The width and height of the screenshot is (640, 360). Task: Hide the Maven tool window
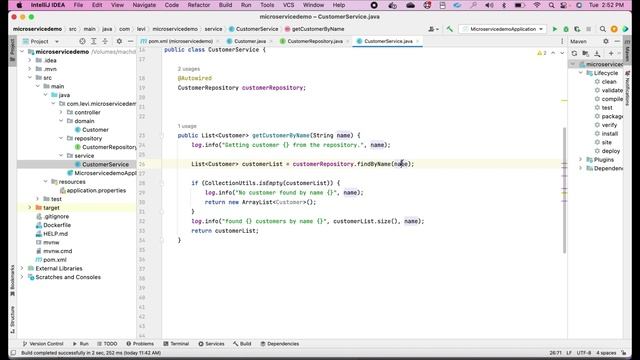click(617, 41)
